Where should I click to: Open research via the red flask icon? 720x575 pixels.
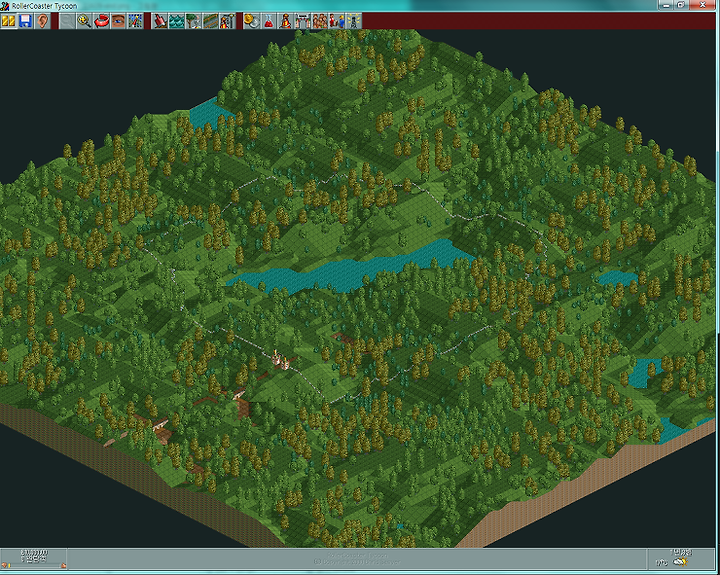pyautogui.click(x=269, y=21)
